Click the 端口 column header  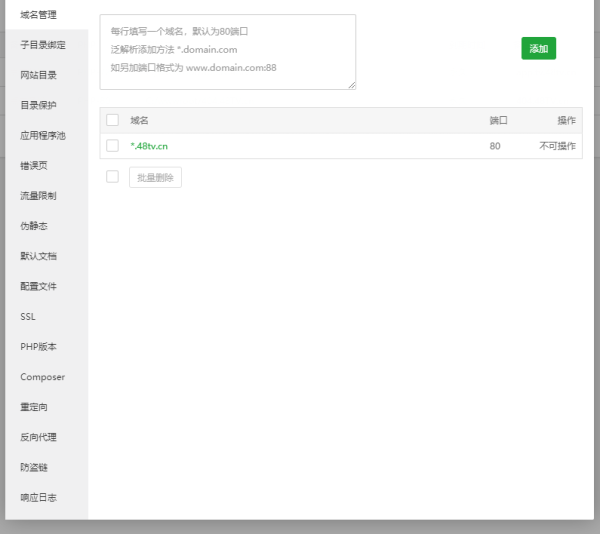[499, 120]
